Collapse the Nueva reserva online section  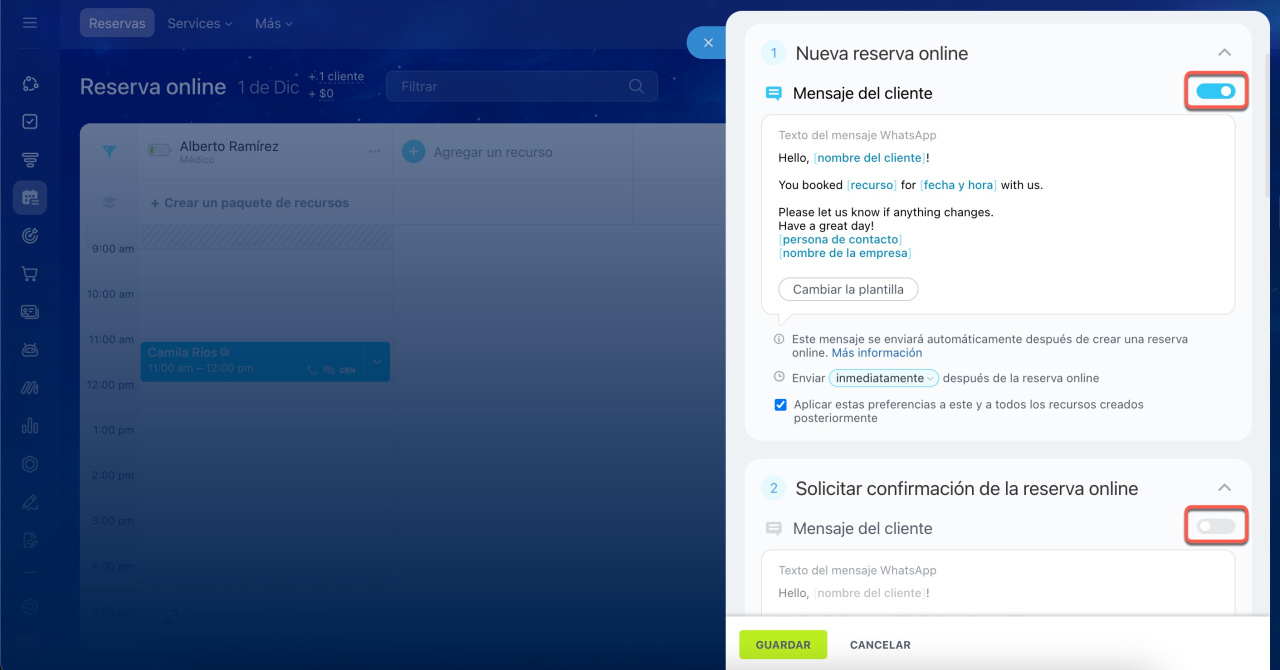[1224, 53]
